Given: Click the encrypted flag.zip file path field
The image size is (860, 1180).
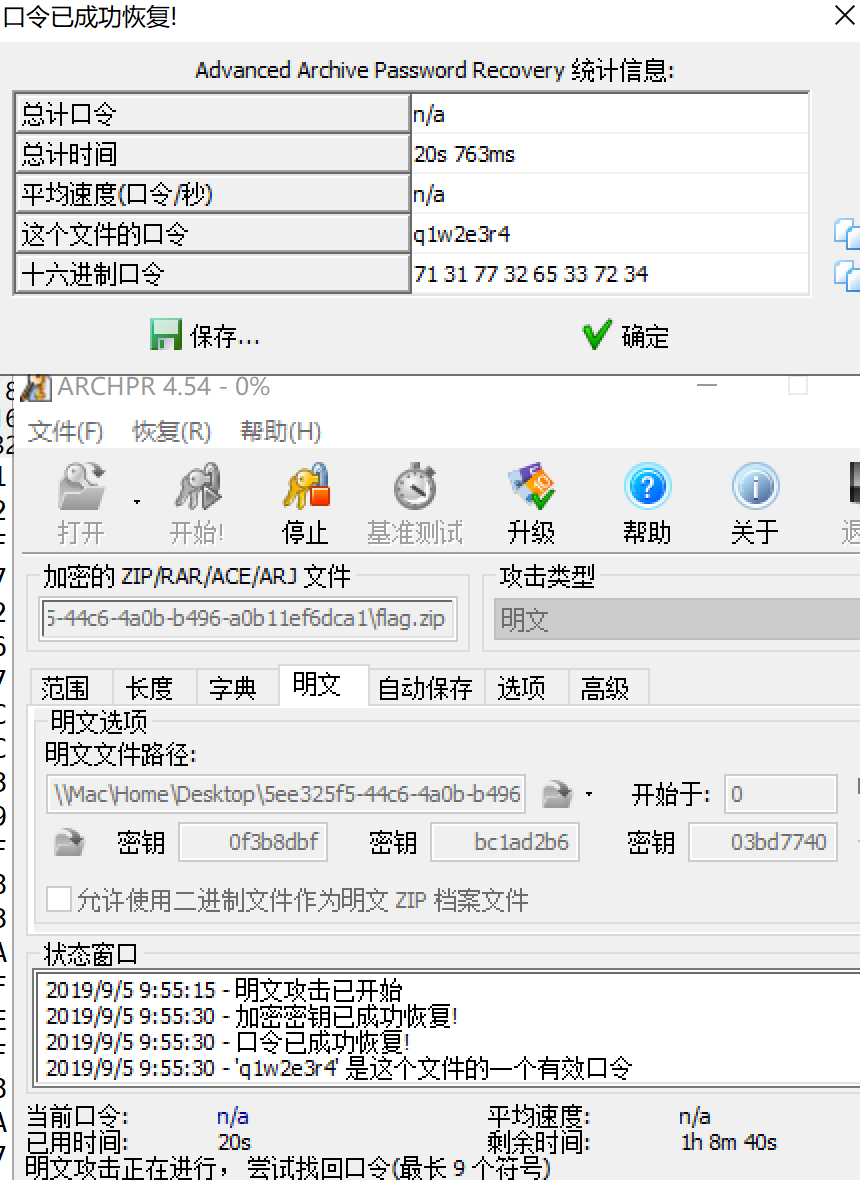Looking at the screenshot, I should click(x=248, y=619).
